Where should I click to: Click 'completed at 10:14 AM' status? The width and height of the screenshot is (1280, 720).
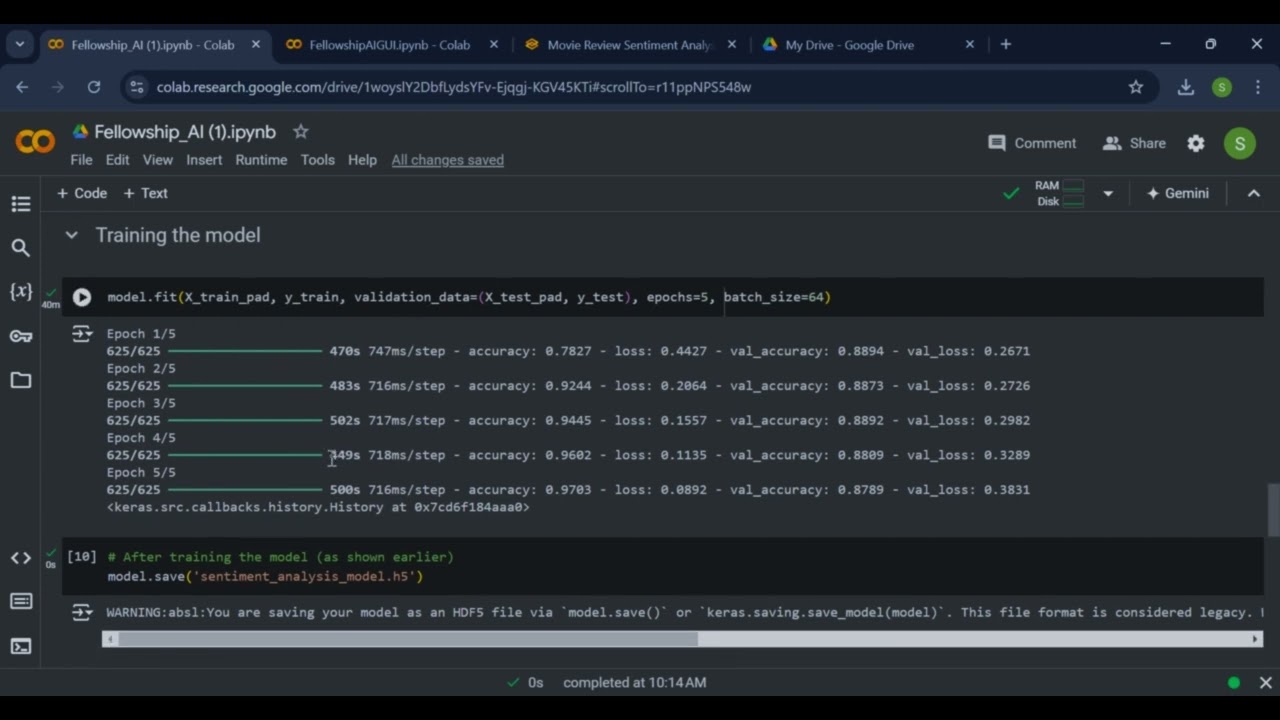click(x=634, y=683)
